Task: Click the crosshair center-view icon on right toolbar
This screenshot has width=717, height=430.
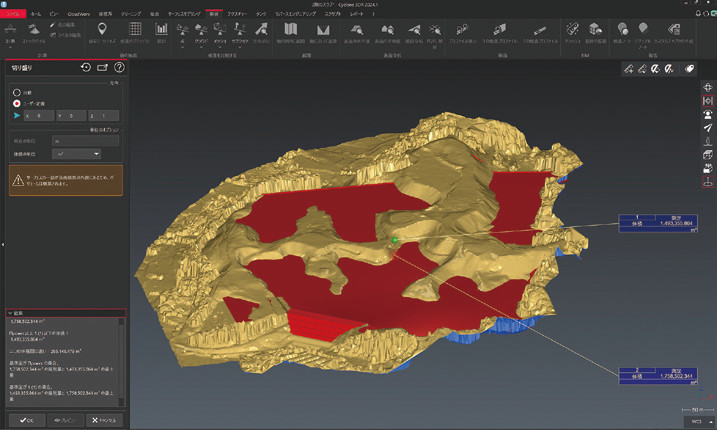Action: (x=708, y=87)
